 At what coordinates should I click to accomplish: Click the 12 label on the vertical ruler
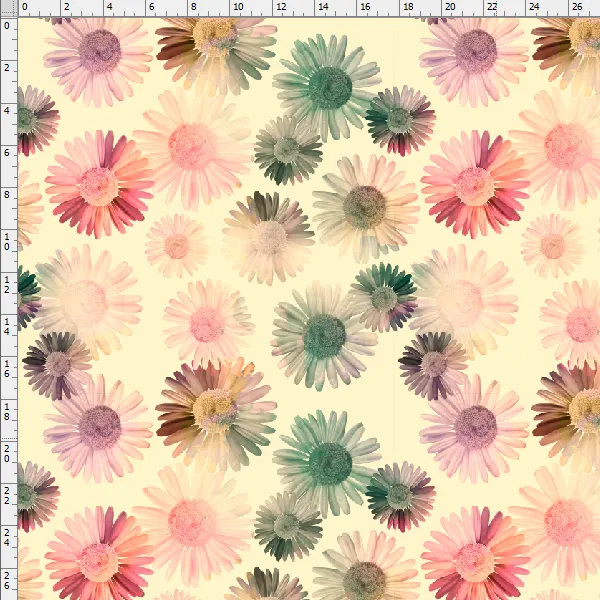[x=7, y=284]
